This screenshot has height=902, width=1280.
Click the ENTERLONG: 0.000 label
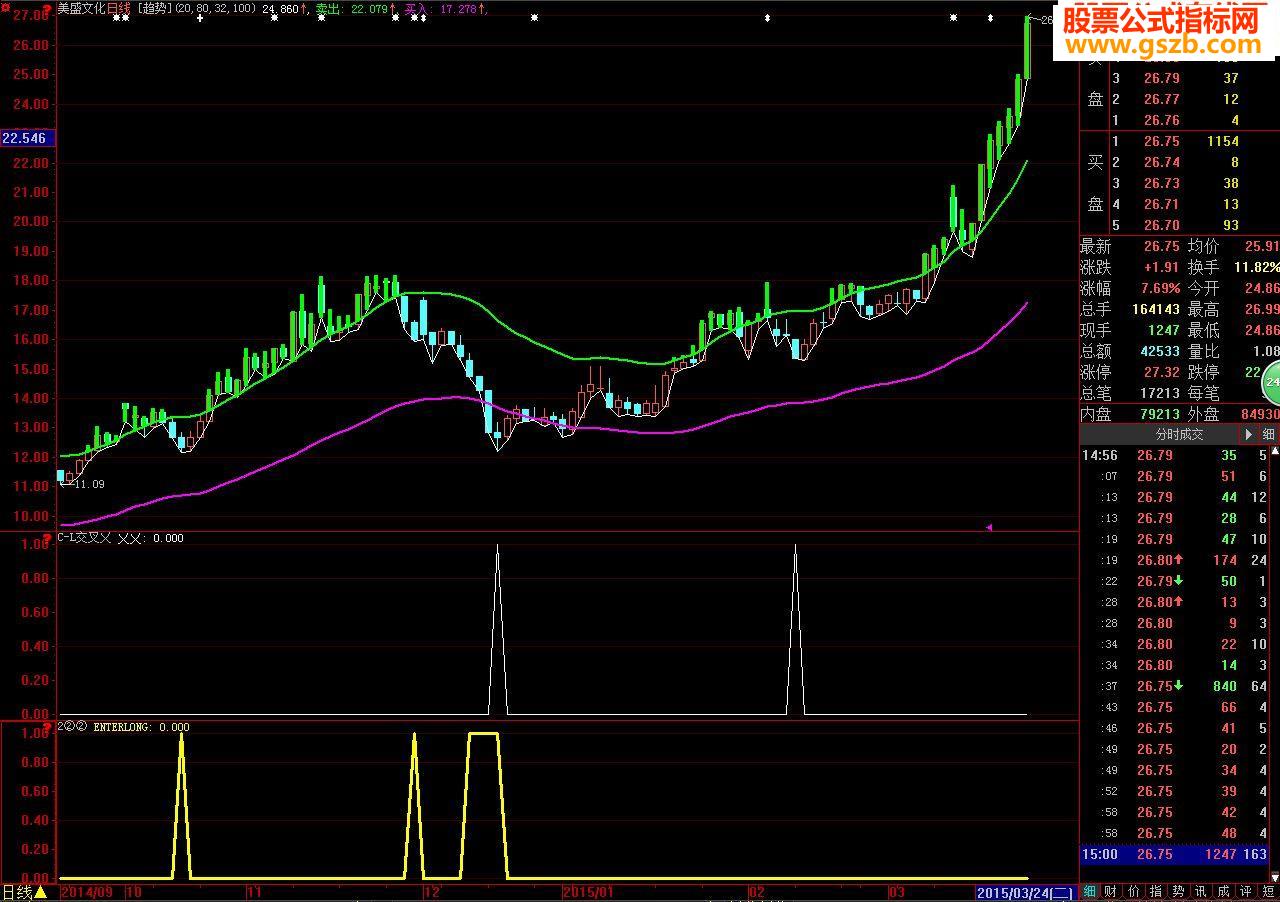click(140, 727)
